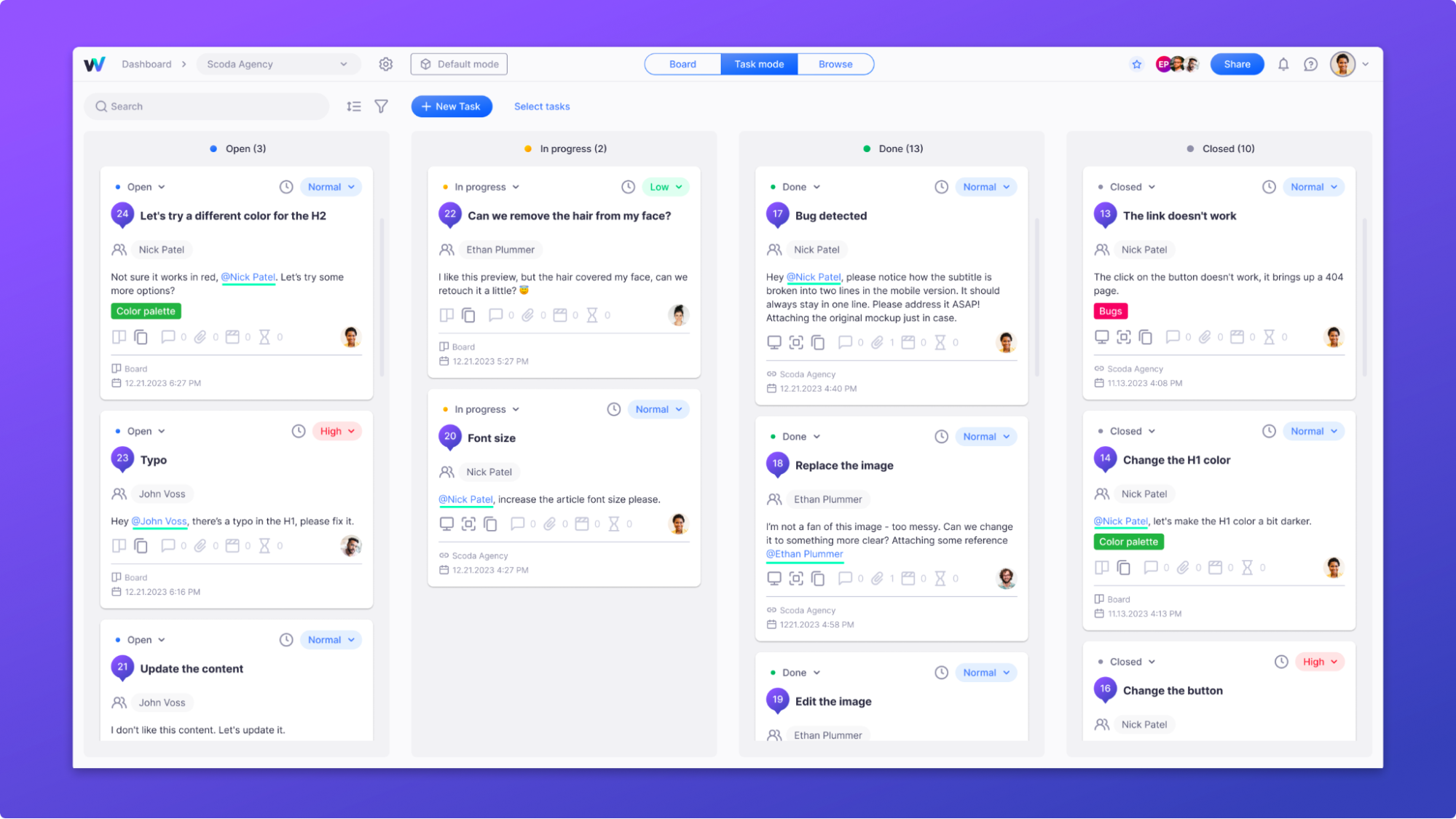Click the Color palette tag on task 24
The image size is (1456, 819).
click(146, 311)
